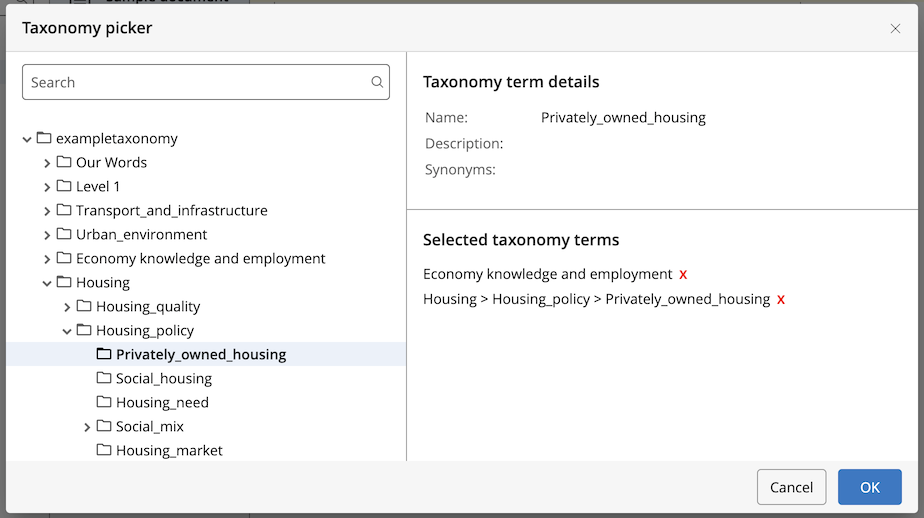Click the search magnifier icon

(377, 82)
